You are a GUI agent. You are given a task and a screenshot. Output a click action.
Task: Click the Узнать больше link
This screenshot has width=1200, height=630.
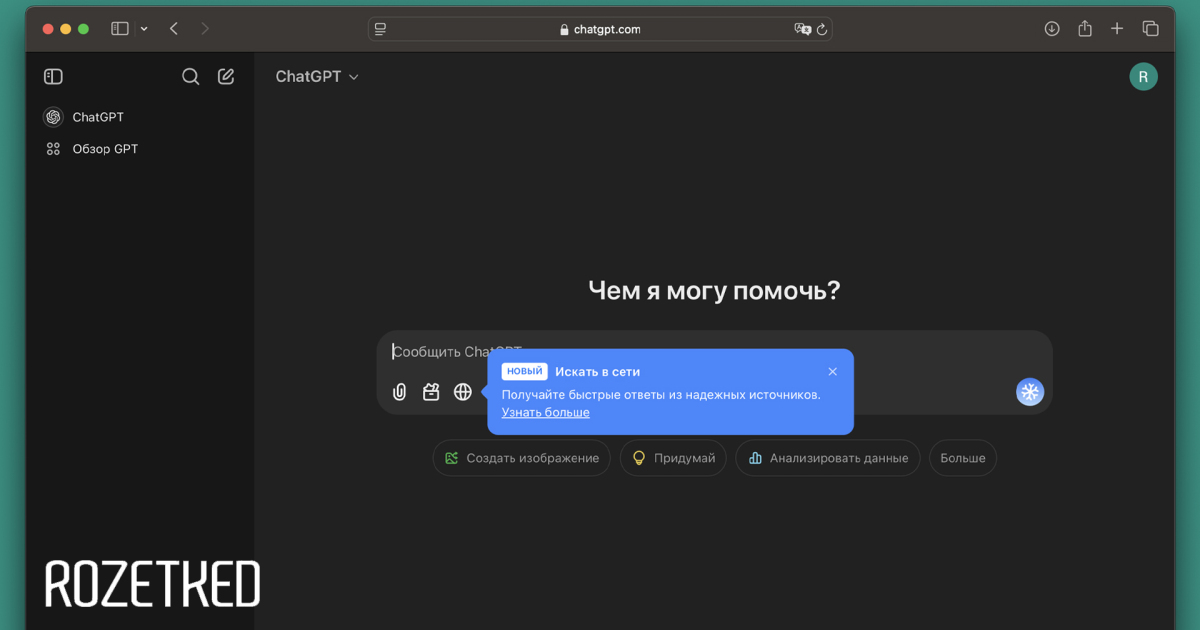[545, 412]
